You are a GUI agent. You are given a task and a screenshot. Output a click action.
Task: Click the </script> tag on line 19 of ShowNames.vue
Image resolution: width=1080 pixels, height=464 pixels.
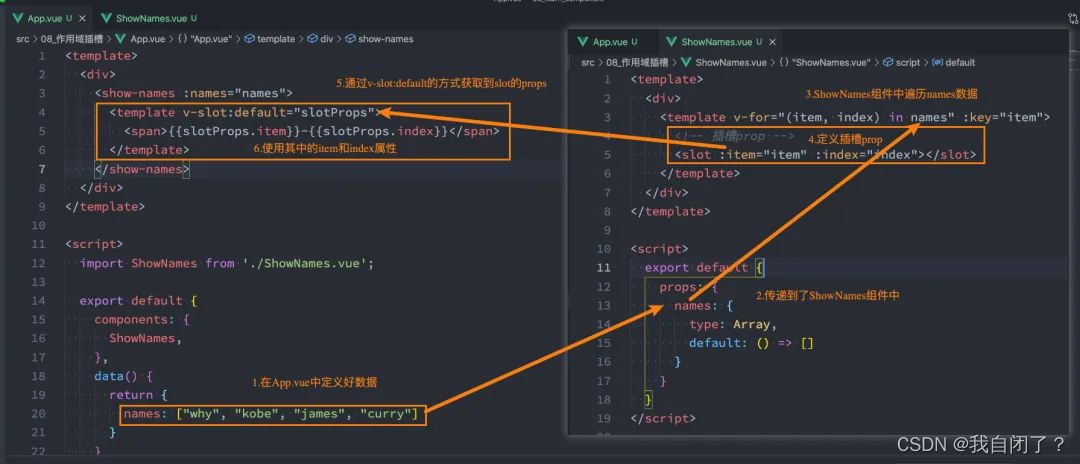[663, 418]
